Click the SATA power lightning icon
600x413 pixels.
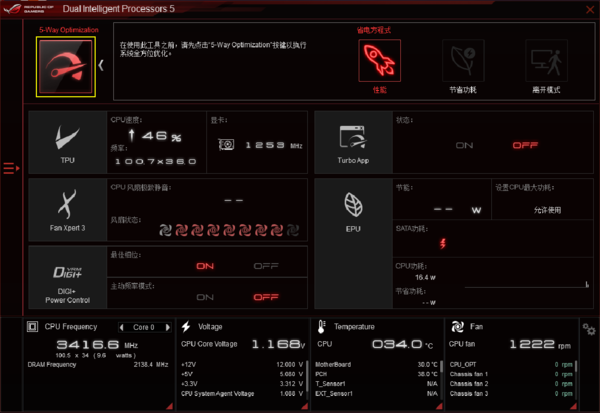tap(443, 243)
